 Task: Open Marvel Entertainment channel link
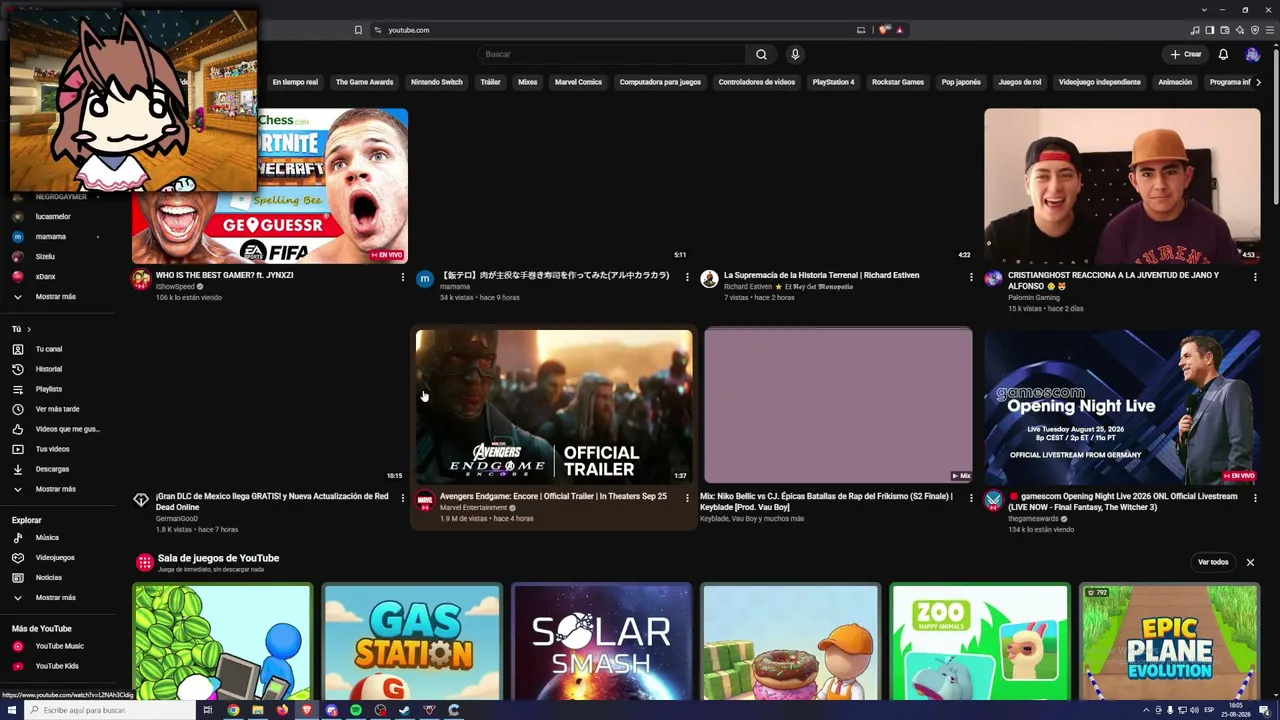click(473, 508)
